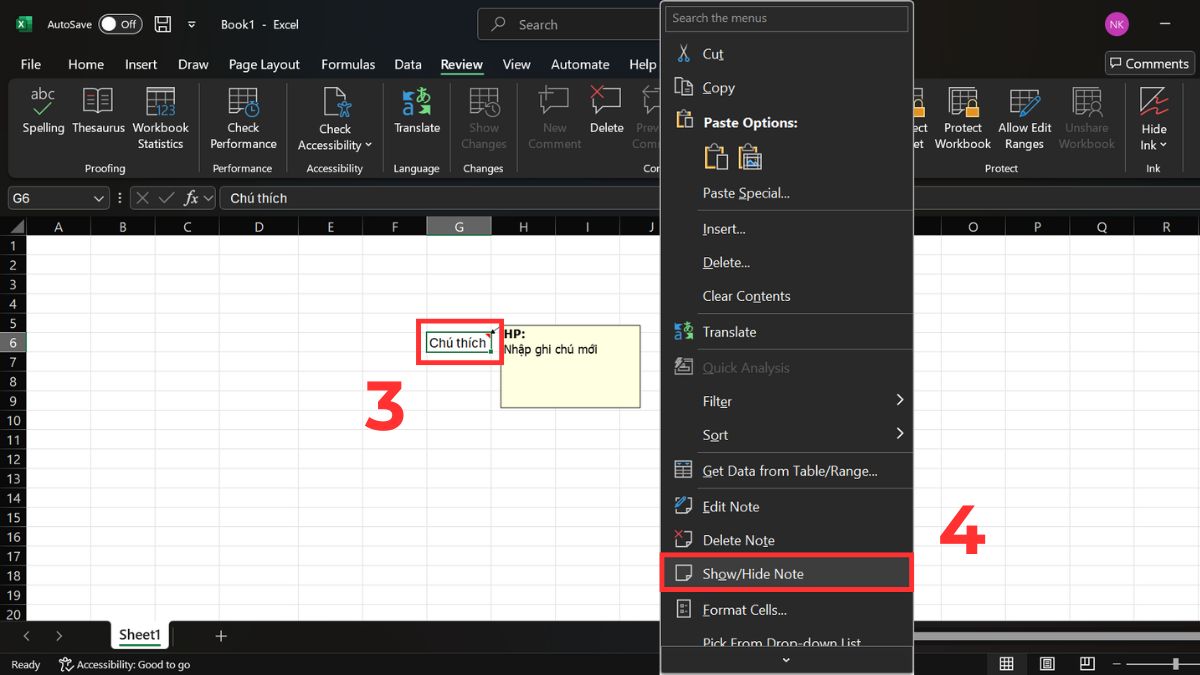The height and width of the screenshot is (675, 1200).
Task: Switch to the Formulas ribbon tab
Action: [348, 64]
